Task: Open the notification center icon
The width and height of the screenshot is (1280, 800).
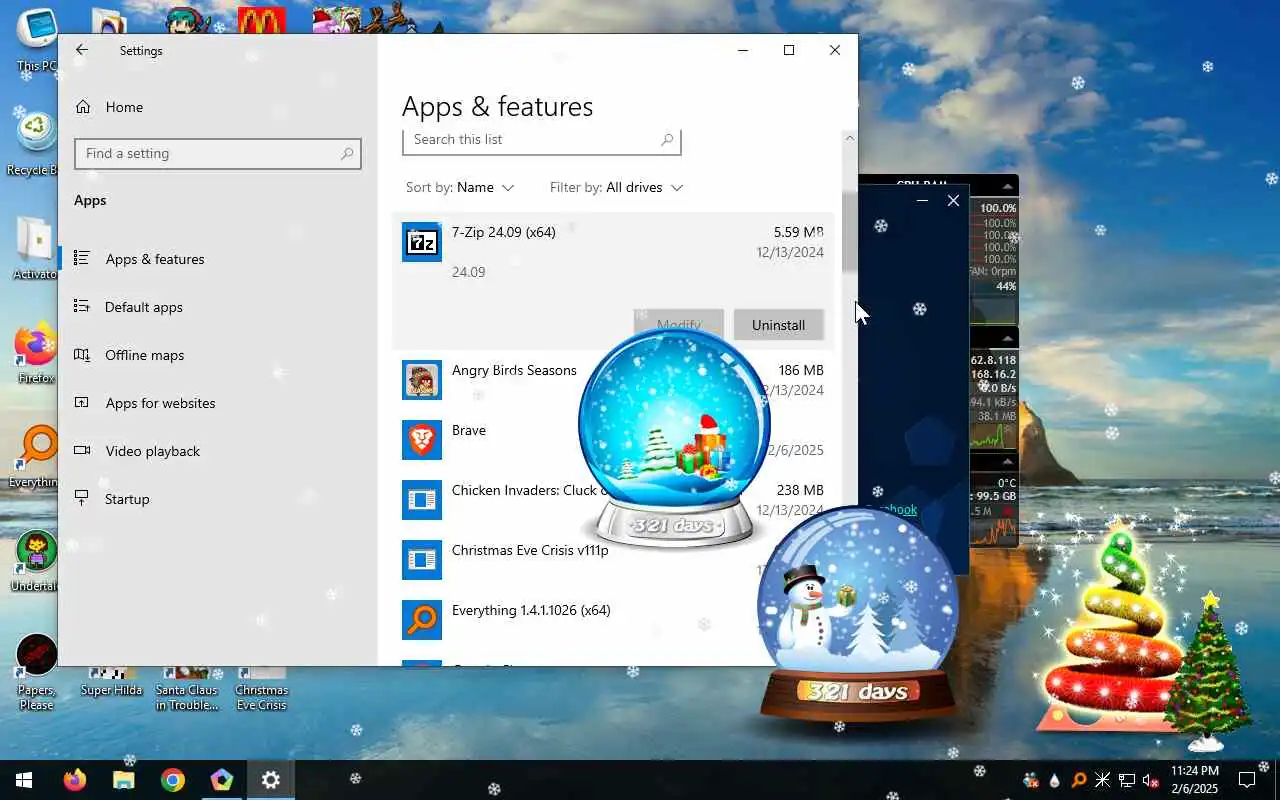Action: 1247,780
